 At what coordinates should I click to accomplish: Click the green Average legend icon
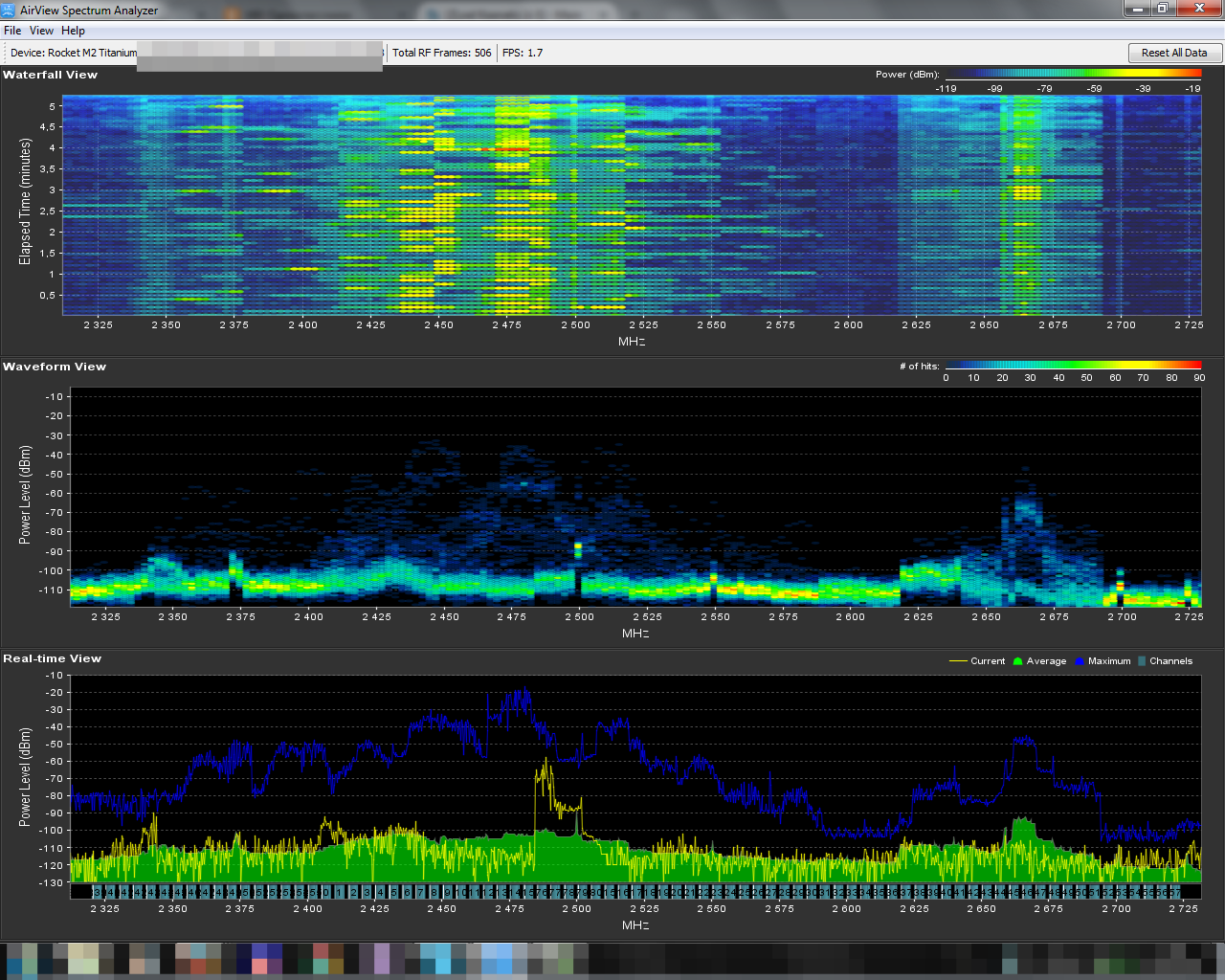(x=1018, y=661)
